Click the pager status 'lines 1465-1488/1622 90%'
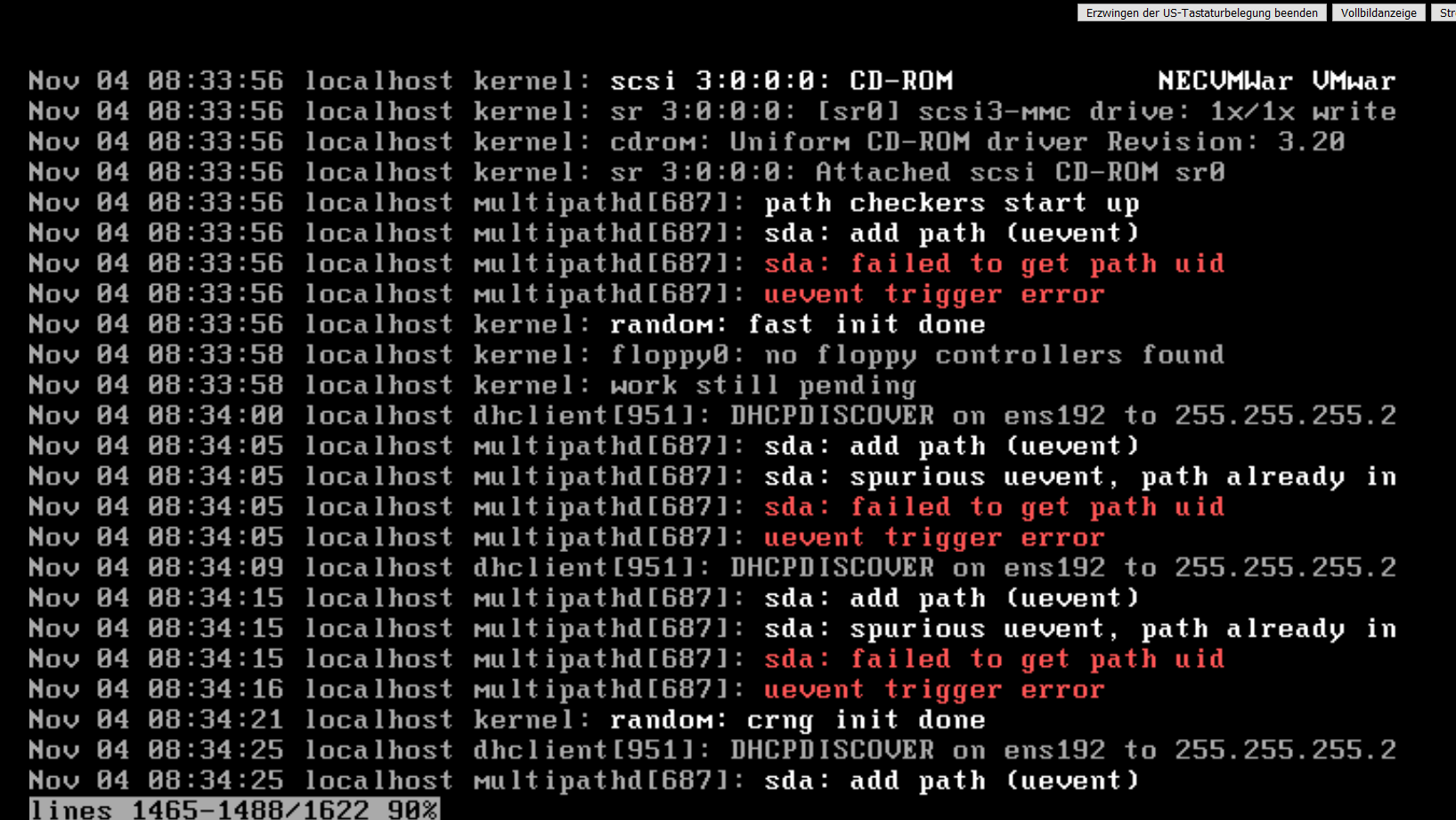Image resolution: width=1456 pixels, height=820 pixels. [x=234, y=809]
